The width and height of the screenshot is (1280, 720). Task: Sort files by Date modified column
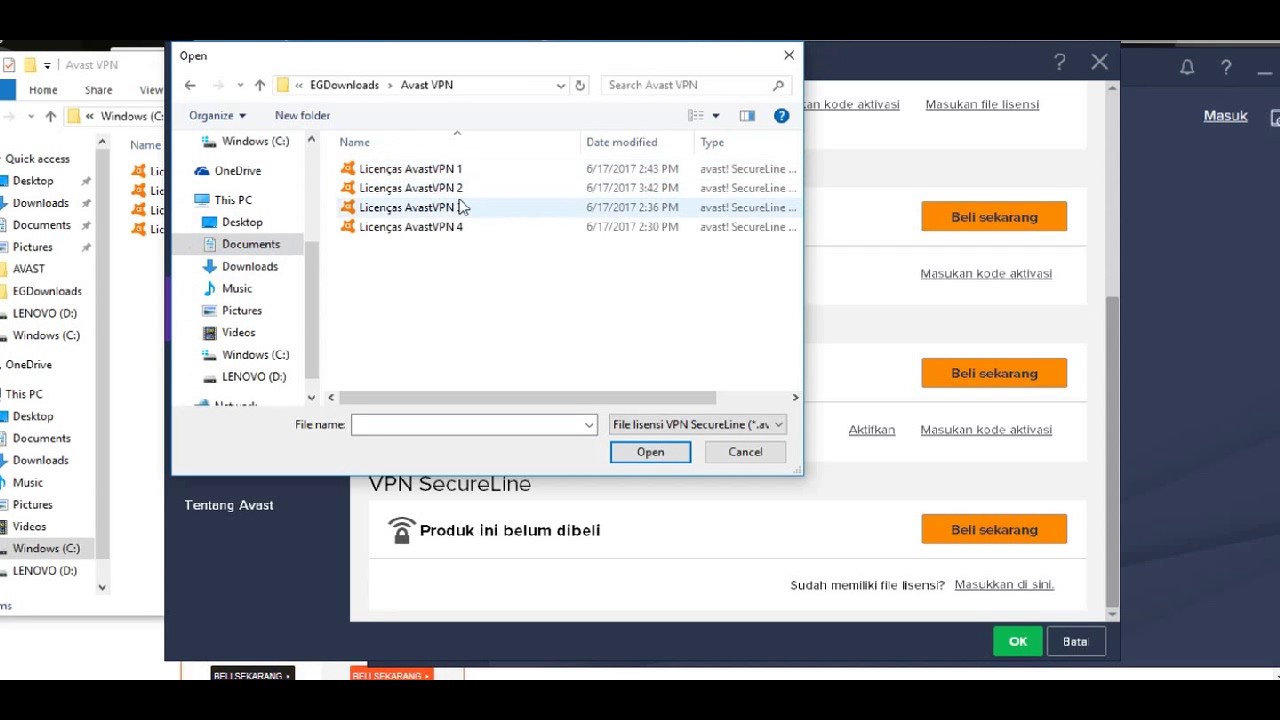point(622,142)
